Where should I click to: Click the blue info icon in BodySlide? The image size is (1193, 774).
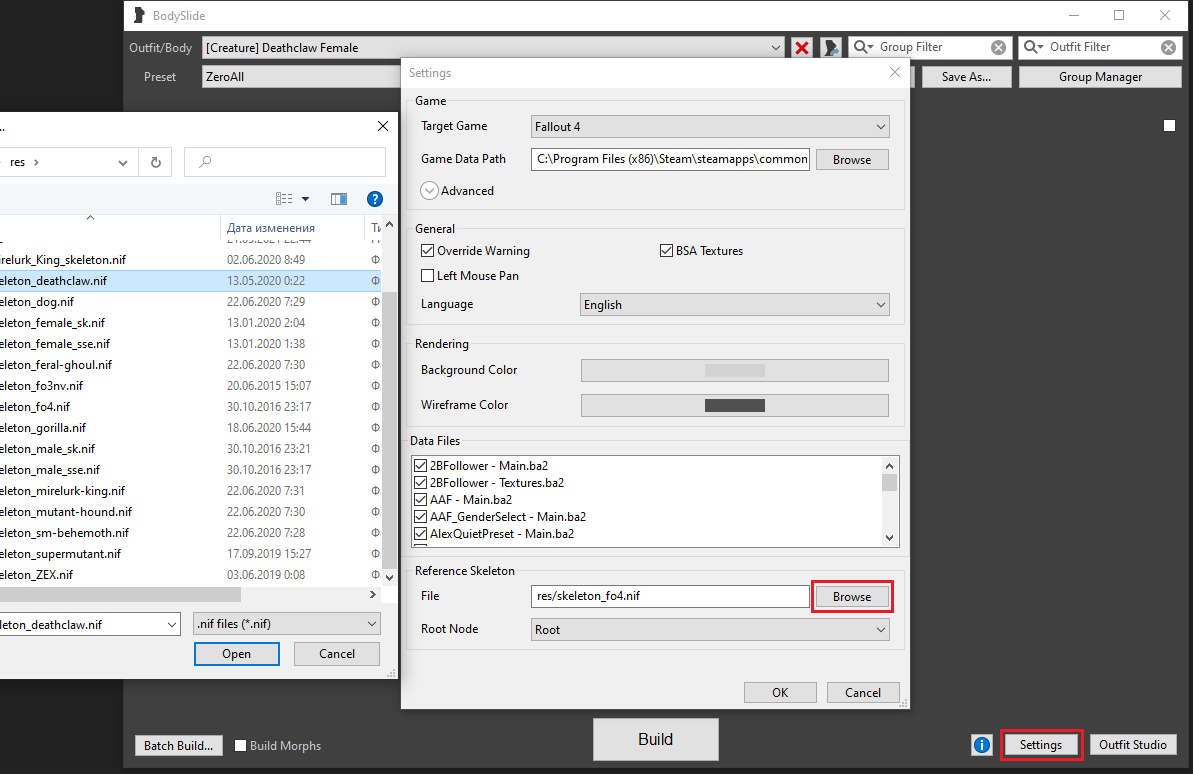(x=981, y=745)
